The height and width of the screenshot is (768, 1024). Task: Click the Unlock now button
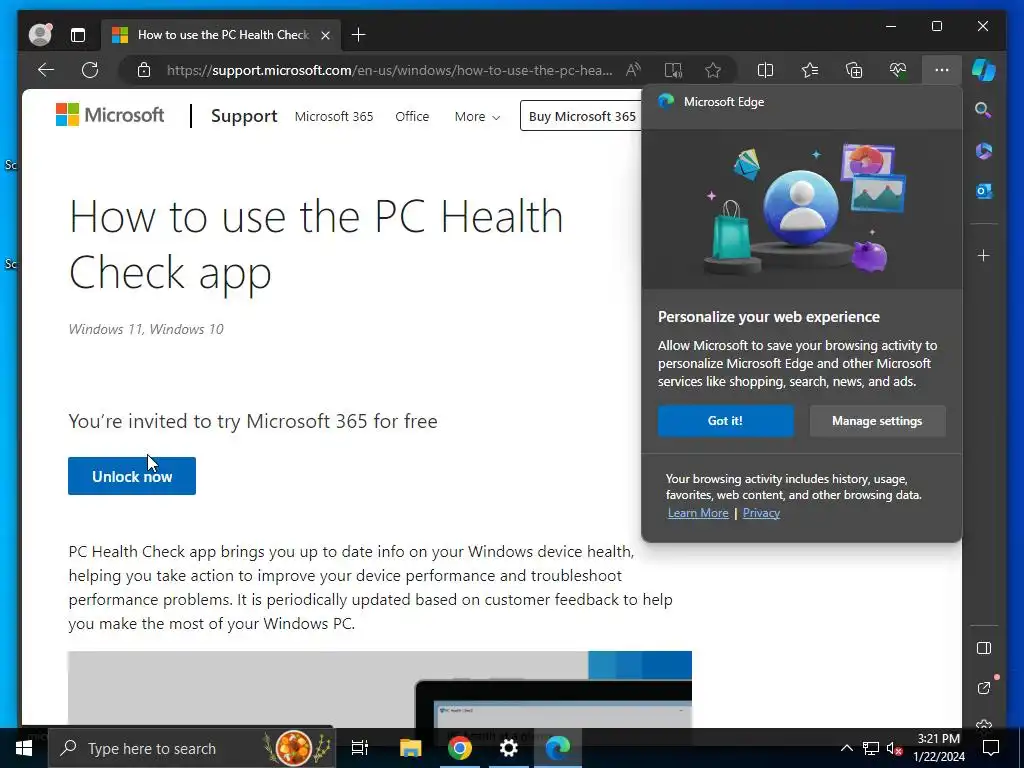pyautogui.click(x=132, y=476)
